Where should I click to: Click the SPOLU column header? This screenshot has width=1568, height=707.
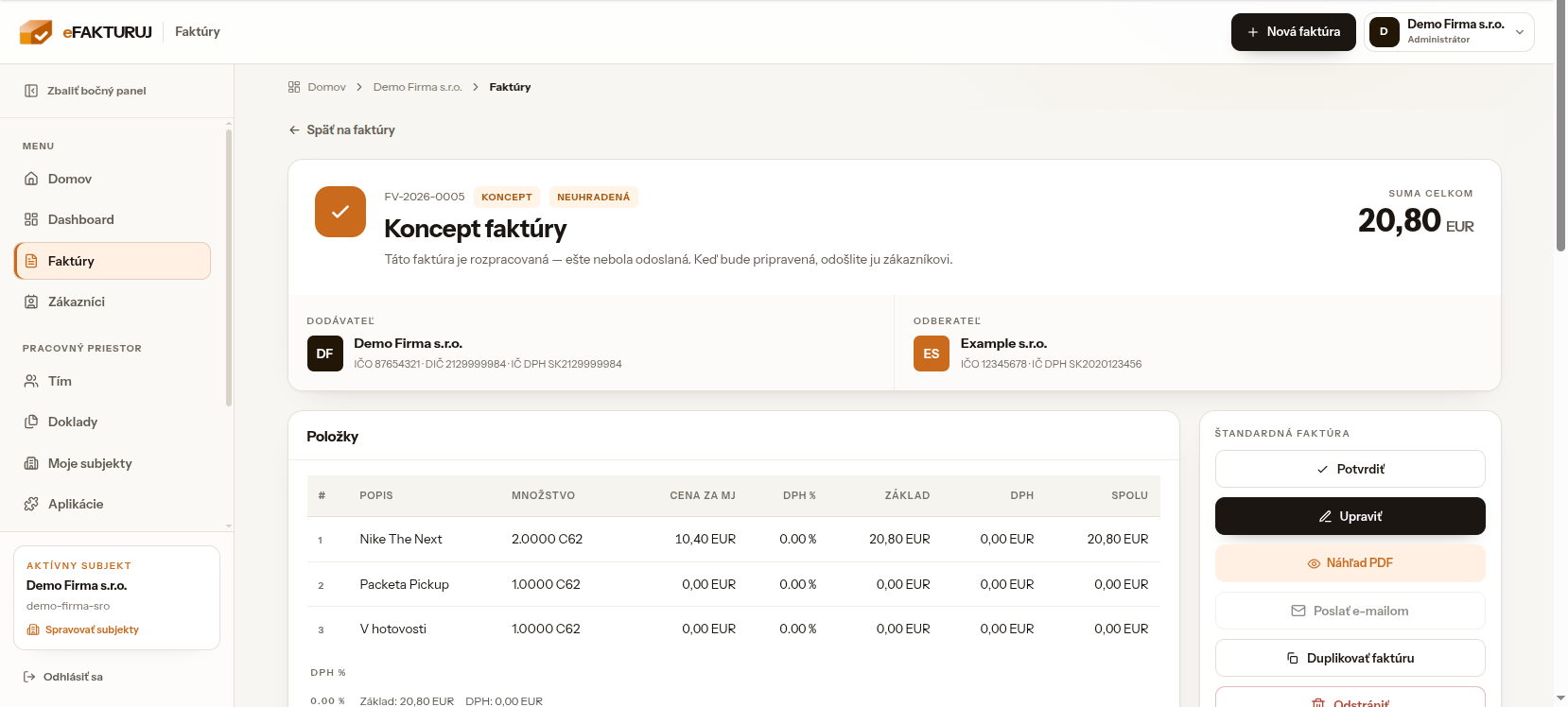tap(1129, 495)
